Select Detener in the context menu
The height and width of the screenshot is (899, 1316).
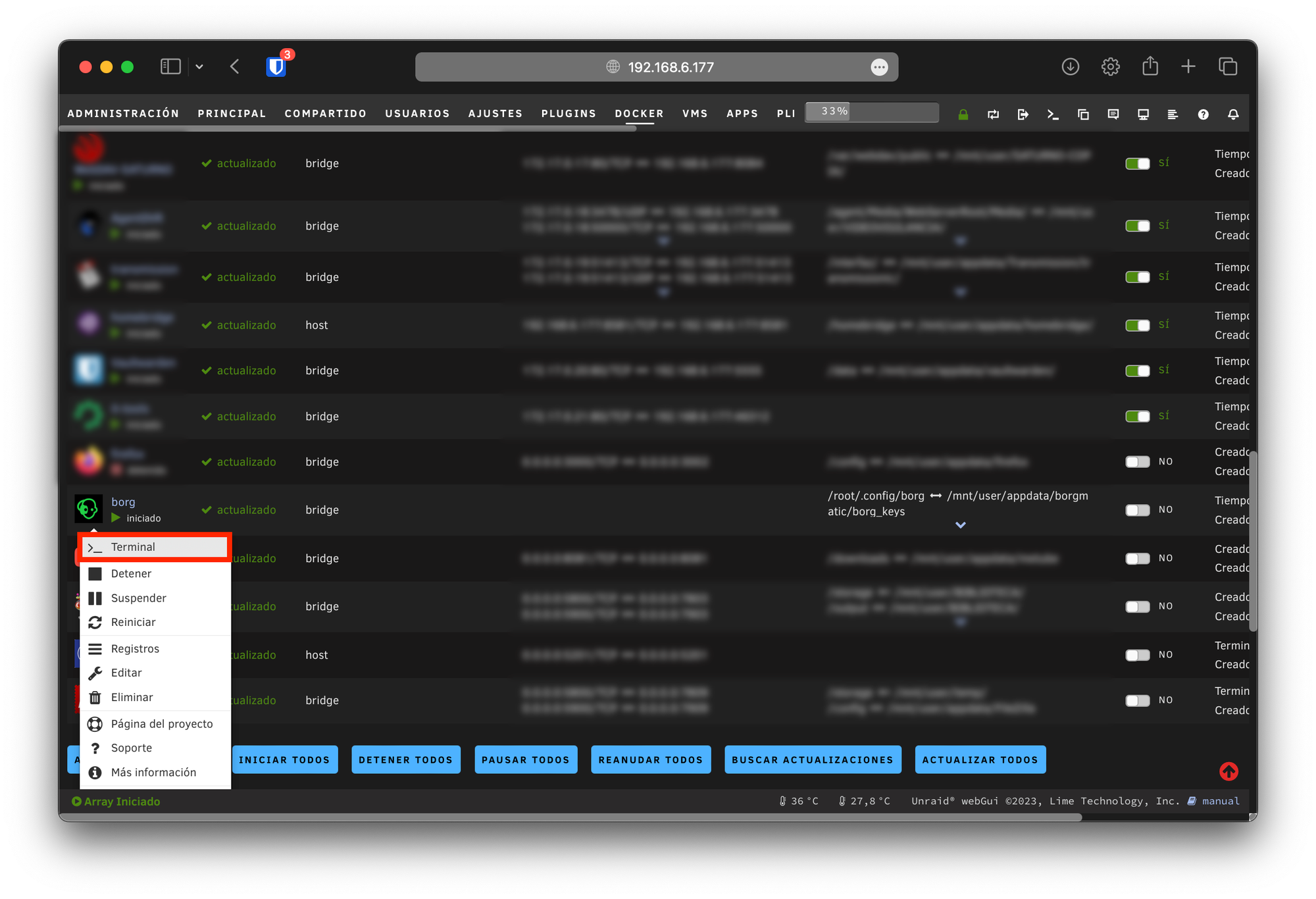[x=155, y=573]
